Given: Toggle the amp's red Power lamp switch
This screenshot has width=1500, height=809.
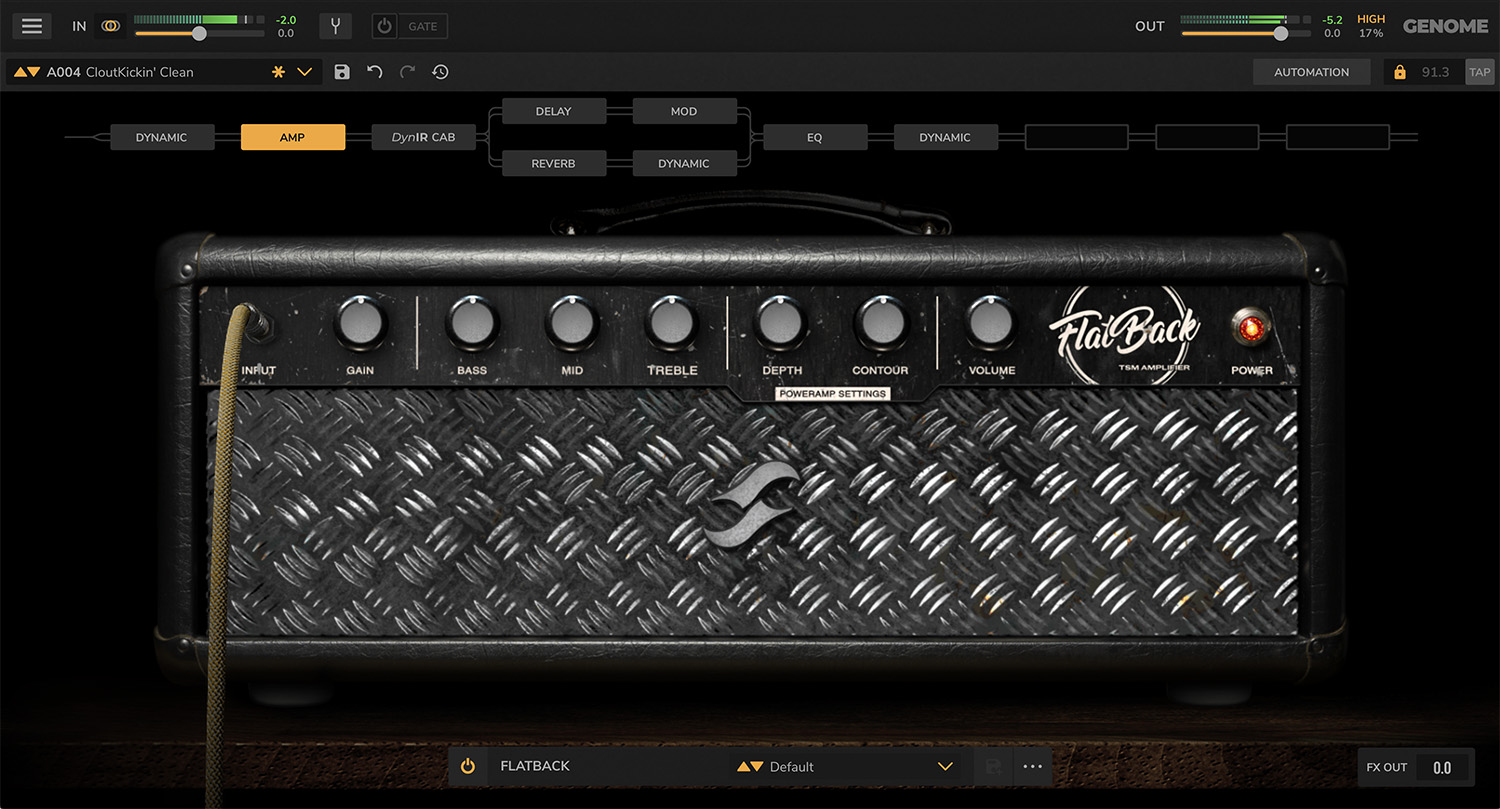Looking at the screenshot, I should point(1251,327).
